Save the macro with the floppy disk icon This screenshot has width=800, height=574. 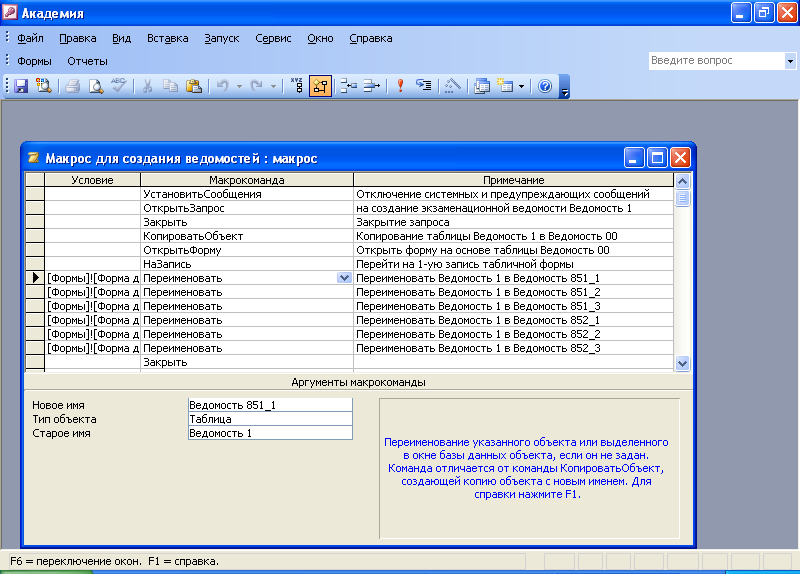[21, 86]
